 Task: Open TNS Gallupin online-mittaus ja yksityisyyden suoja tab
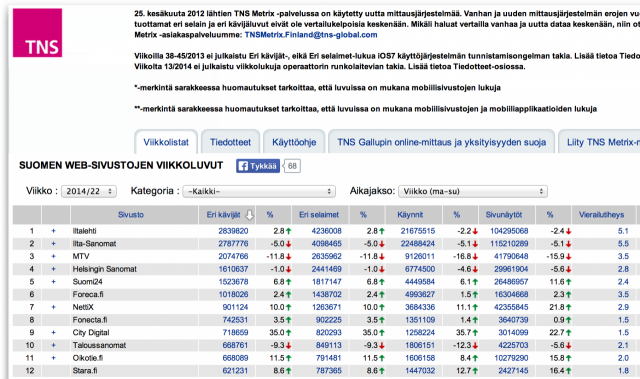tap(442, 142)
